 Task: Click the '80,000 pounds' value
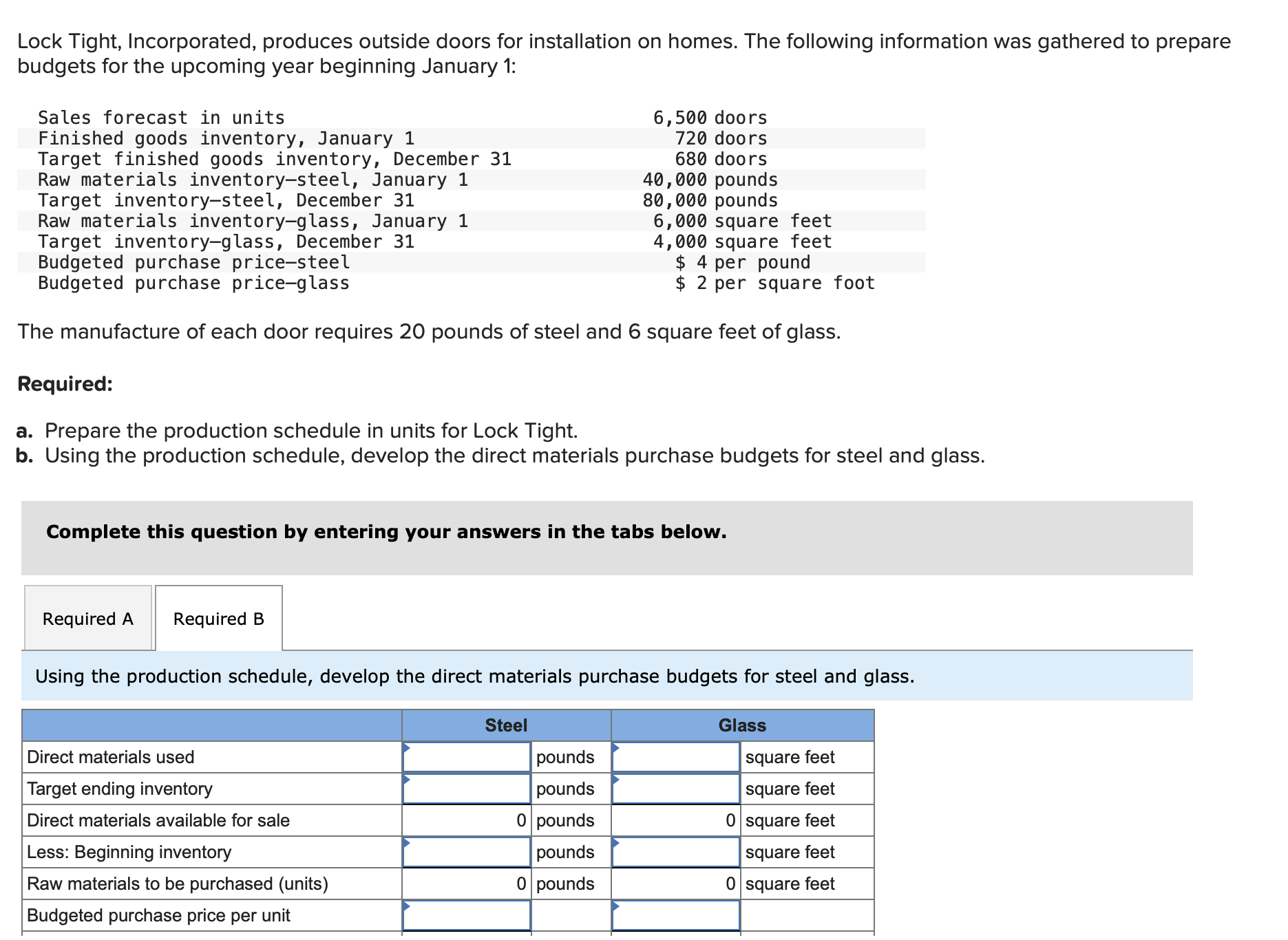coord(710,200)
